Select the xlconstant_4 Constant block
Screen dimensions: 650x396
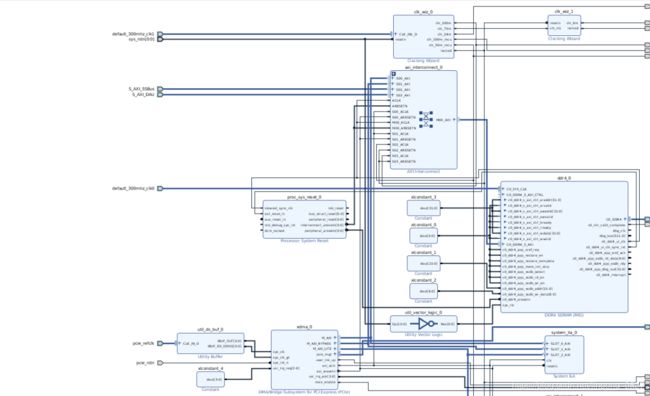(x=211, y=379)
